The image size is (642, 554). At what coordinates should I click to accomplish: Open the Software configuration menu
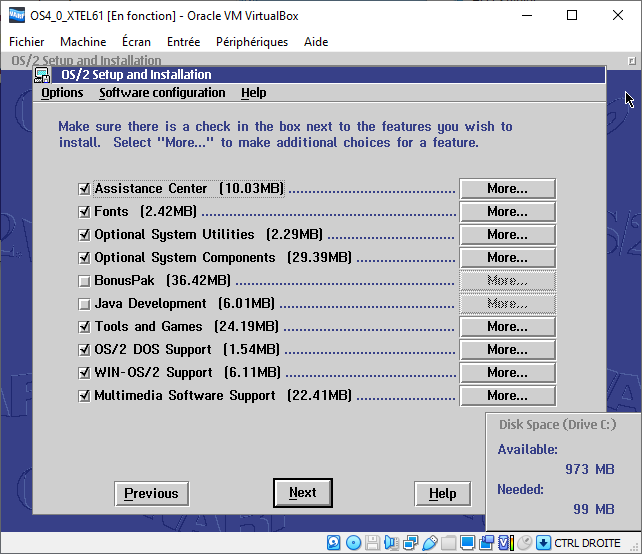tap(162, 93)
